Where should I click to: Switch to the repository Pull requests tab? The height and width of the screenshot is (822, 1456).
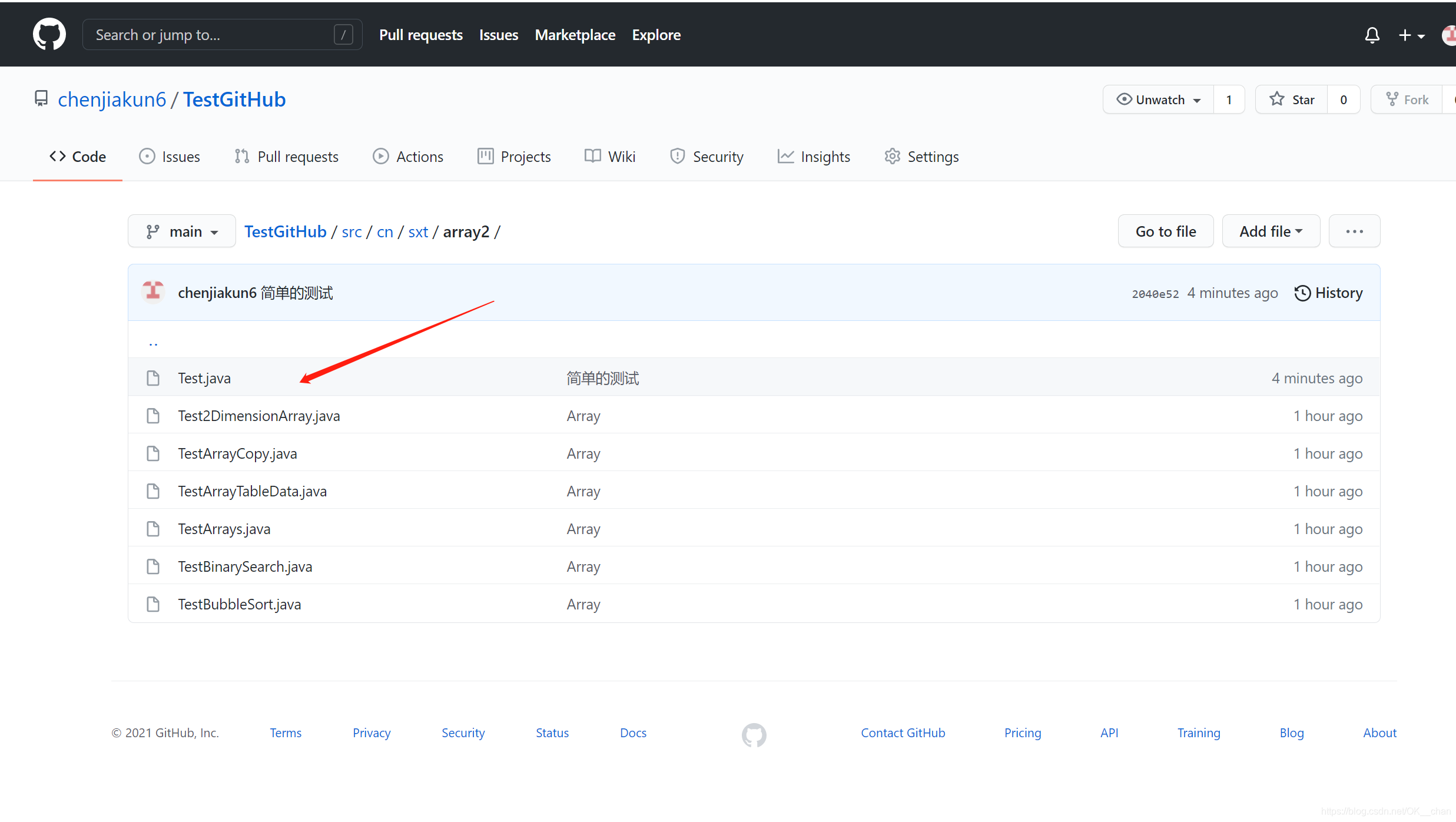286,157
